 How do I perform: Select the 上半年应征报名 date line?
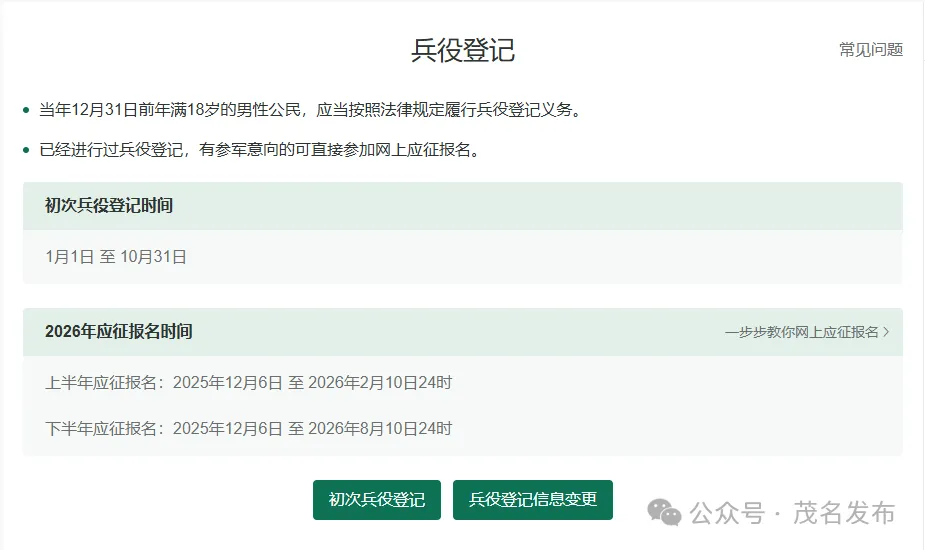click(x=248, y=382)
